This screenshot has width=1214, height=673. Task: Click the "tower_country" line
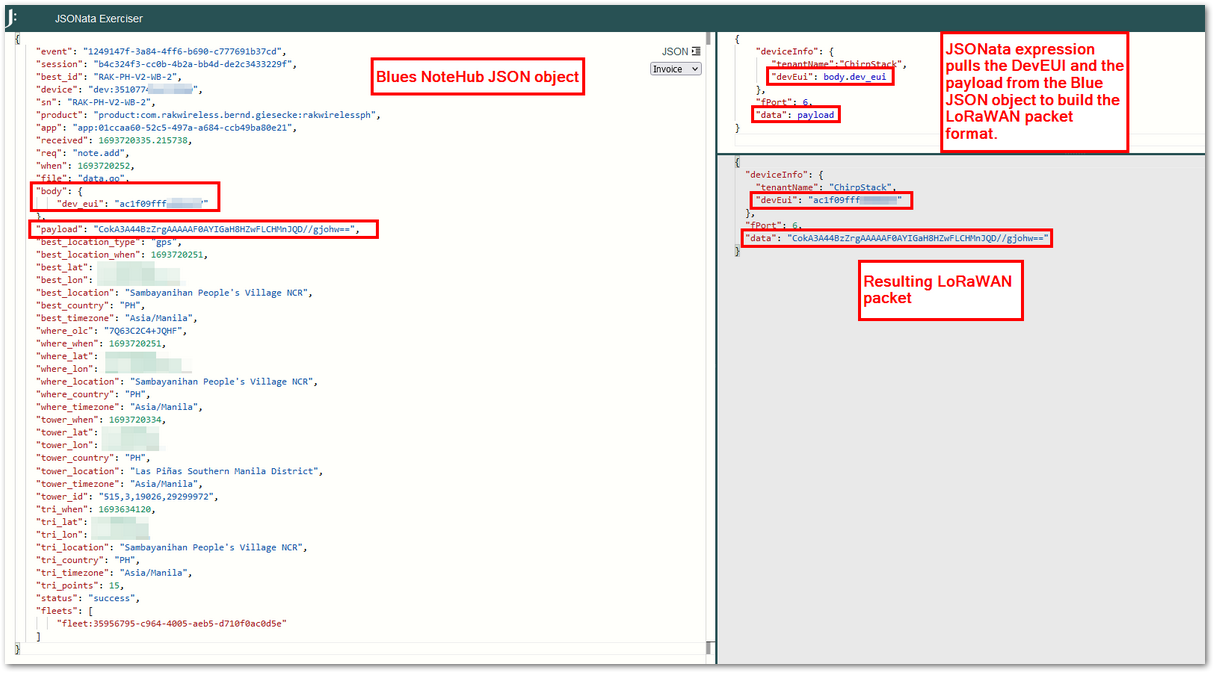pyautogui.click(x=93, y=458)
